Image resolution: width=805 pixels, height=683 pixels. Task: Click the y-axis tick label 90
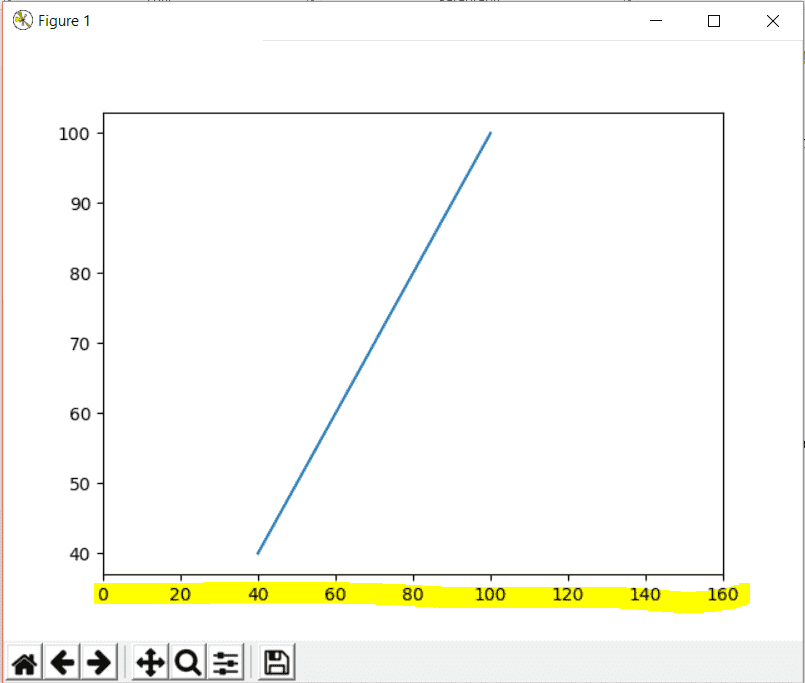80,204
